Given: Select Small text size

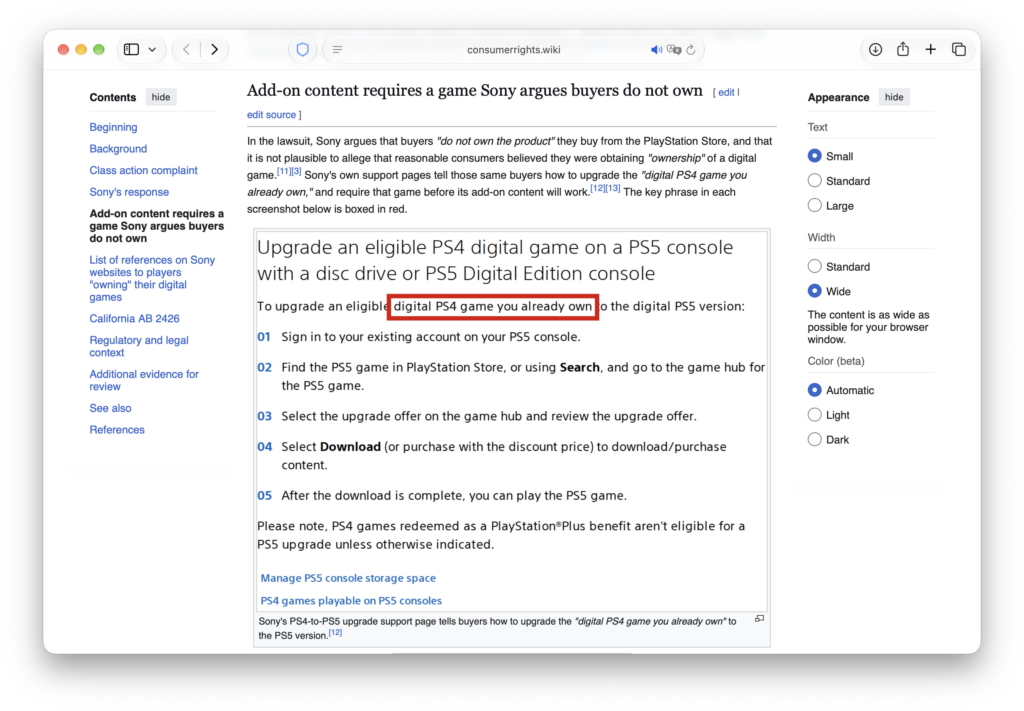Looking at the screenshot, I should [x=814, y=156].
